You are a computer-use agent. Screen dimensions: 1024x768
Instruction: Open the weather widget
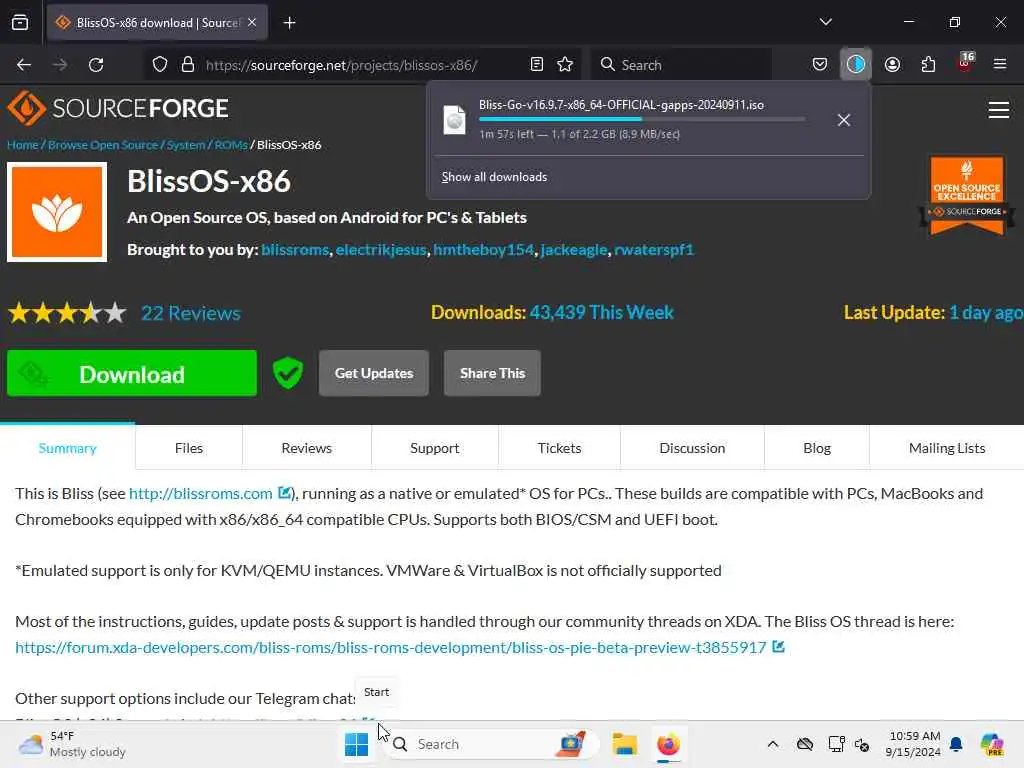tap(72, 744)
